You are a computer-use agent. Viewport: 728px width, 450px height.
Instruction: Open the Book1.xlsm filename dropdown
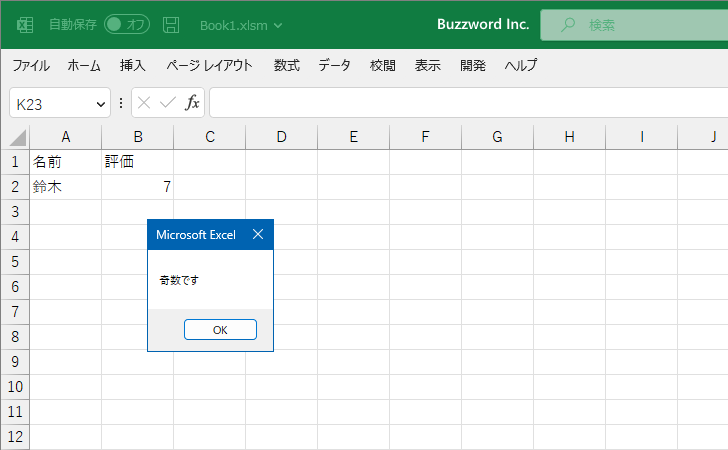278,26
